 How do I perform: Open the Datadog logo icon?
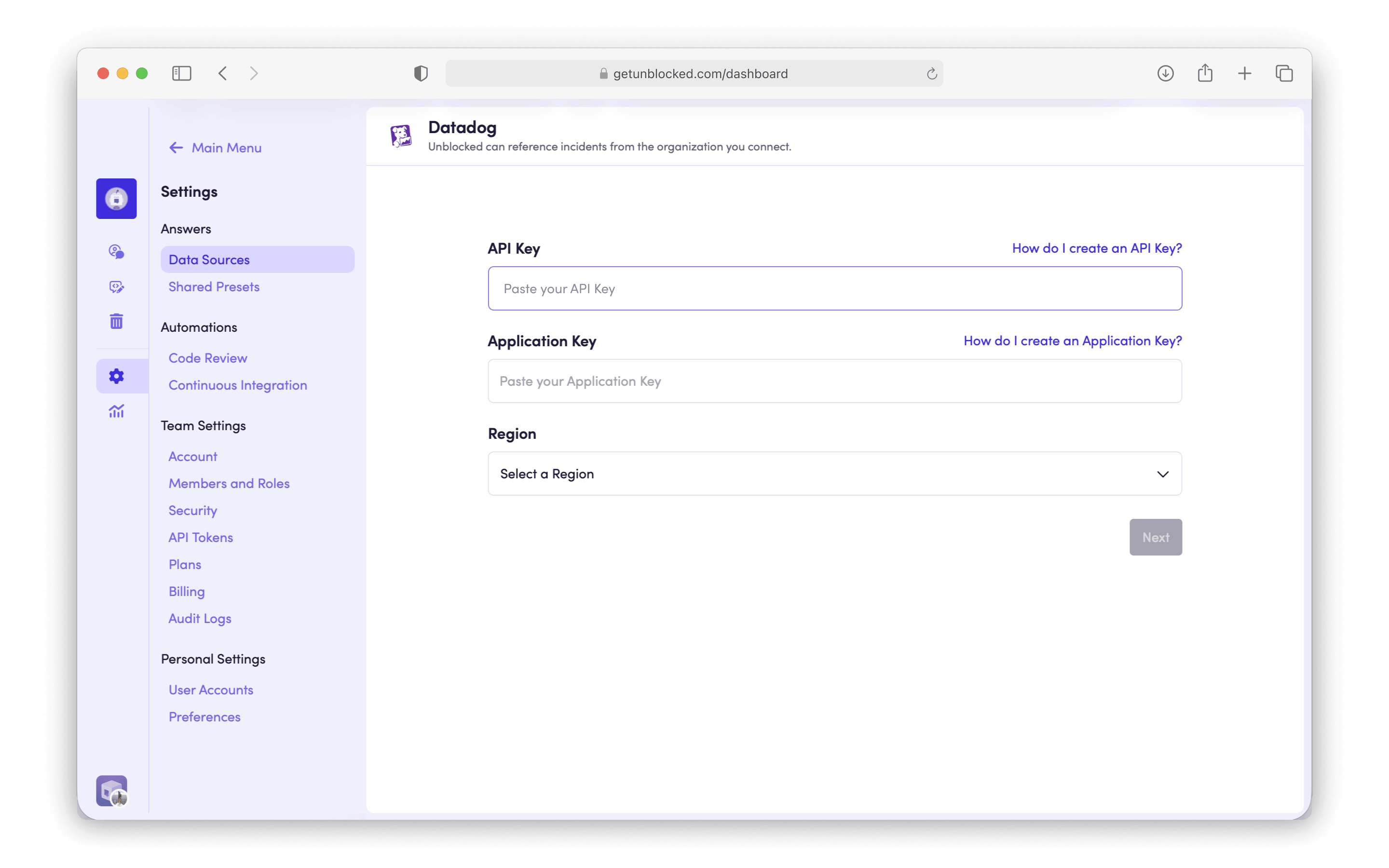point(401,136)
